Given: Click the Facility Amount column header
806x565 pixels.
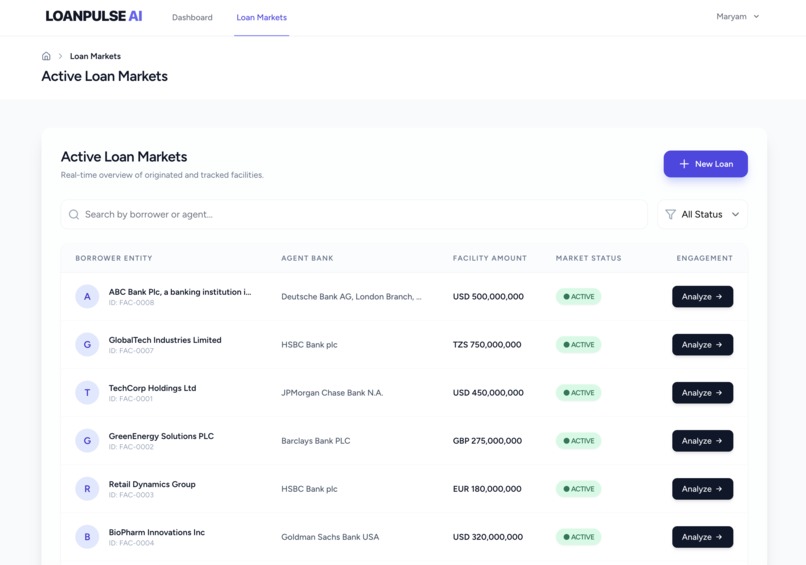Looking at the screenshot, I should coord(490,258).
